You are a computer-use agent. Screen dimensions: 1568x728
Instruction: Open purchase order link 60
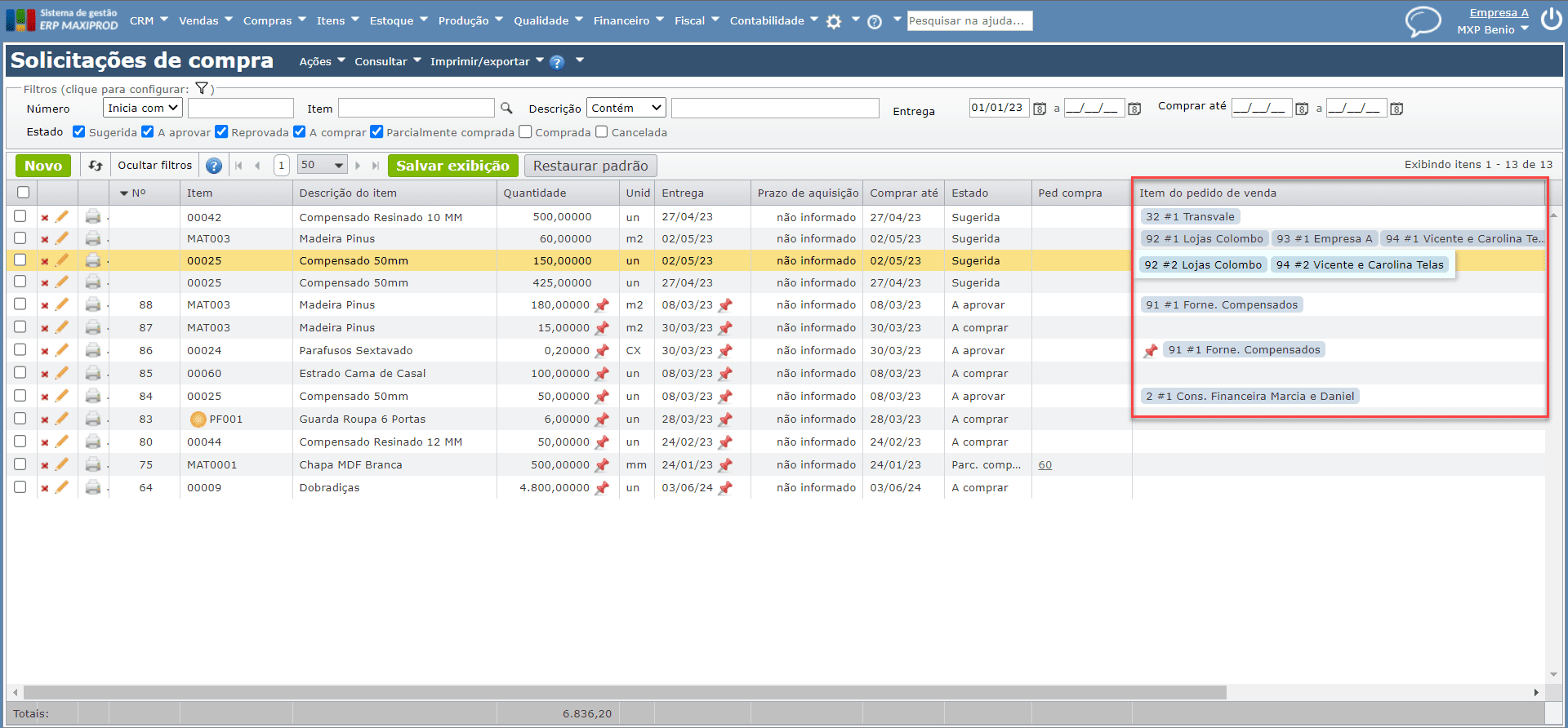(x=1045, y=465)
